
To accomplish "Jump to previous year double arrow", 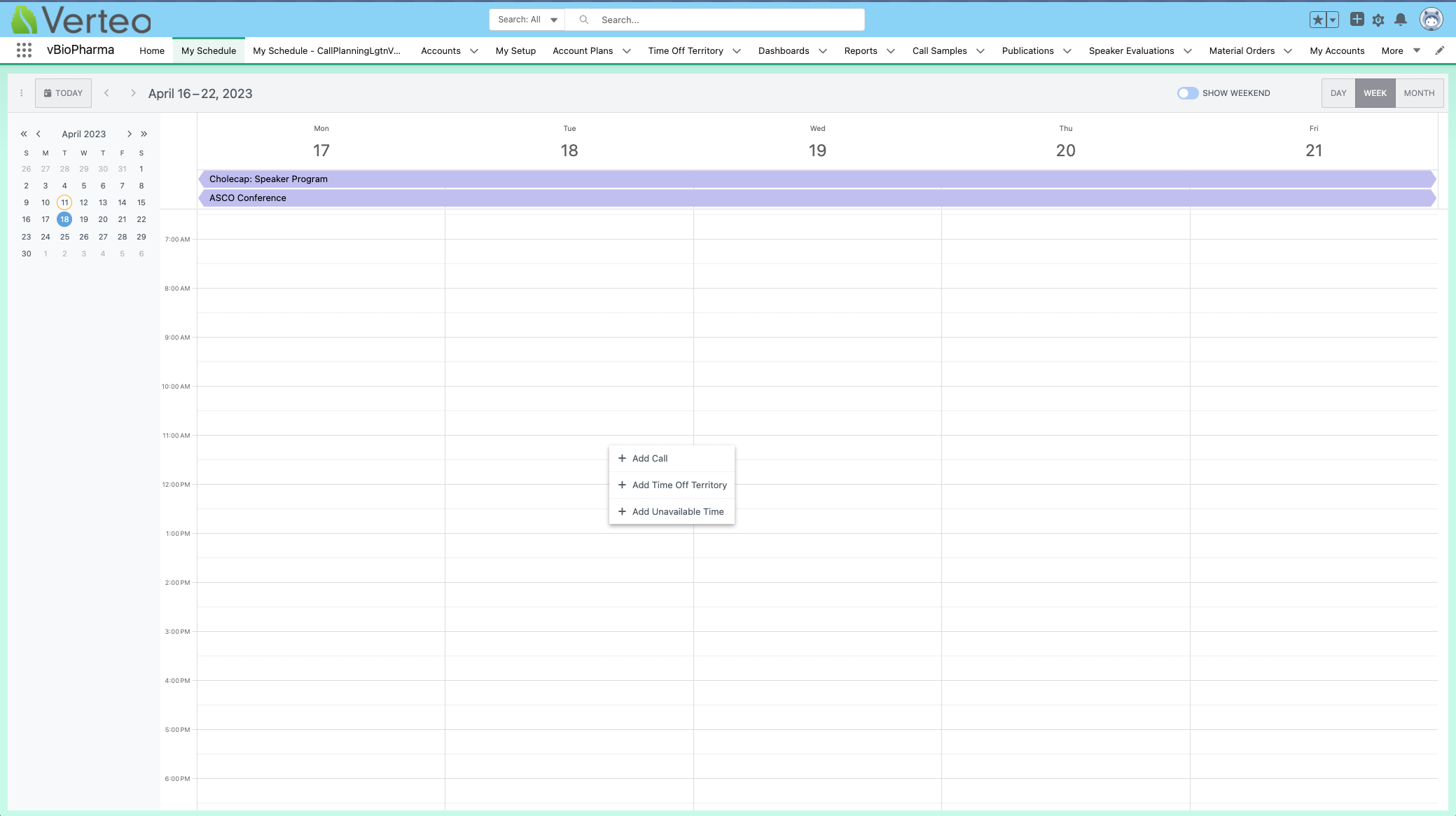I will tap(24, 134).
